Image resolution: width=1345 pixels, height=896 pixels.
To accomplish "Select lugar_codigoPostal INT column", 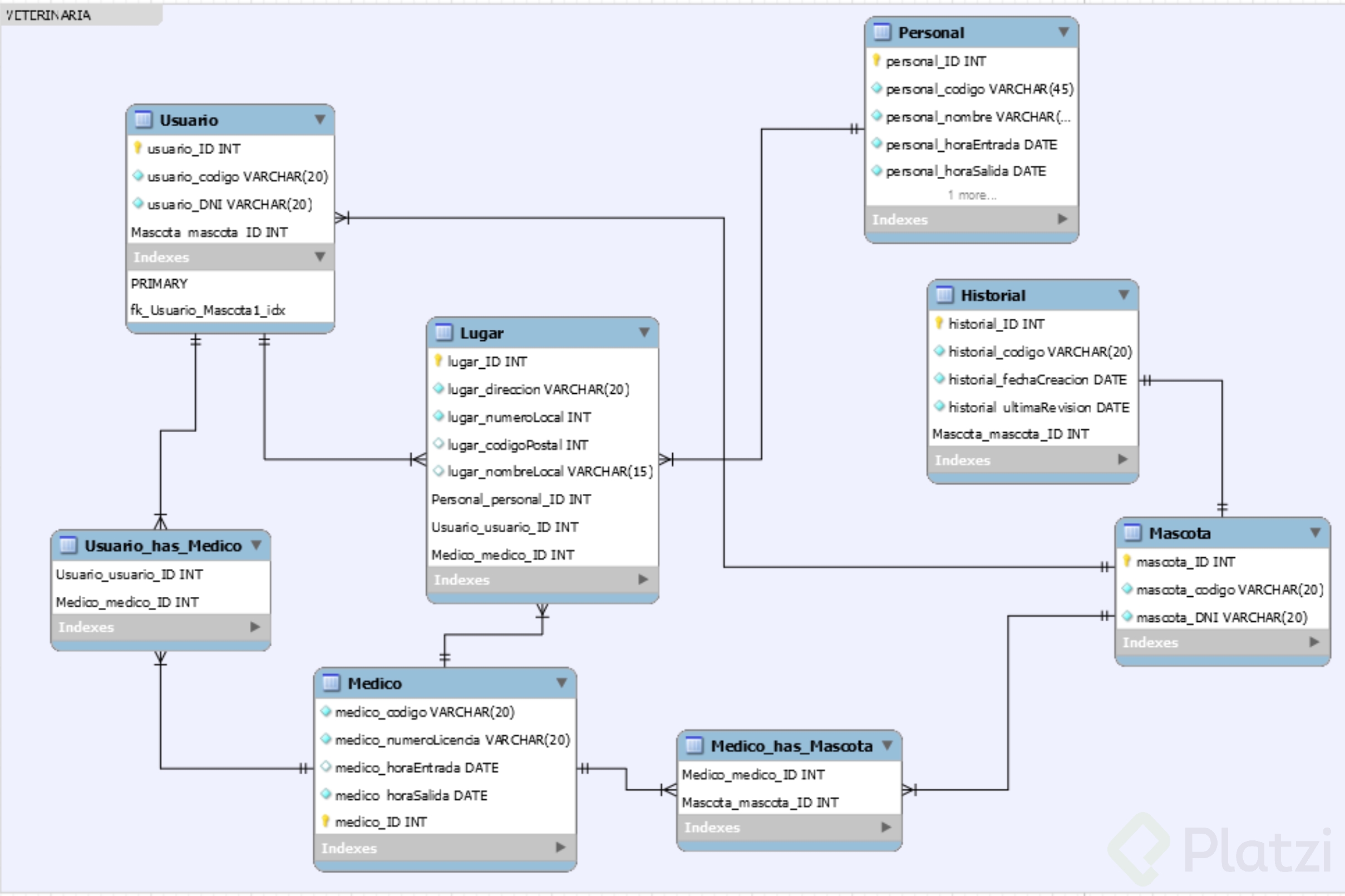I will [518, 444].
